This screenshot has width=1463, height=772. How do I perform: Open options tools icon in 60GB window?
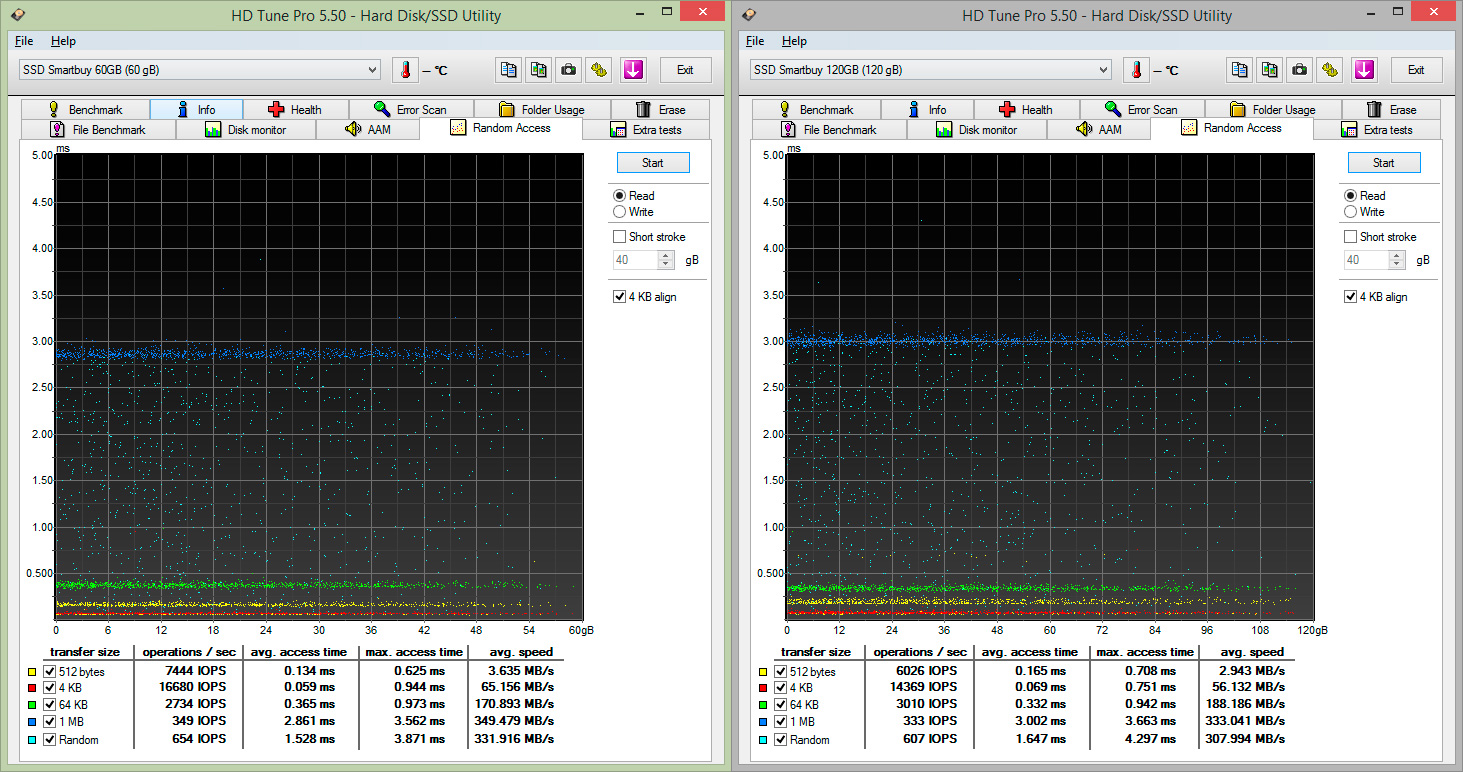tap(598, 70)
